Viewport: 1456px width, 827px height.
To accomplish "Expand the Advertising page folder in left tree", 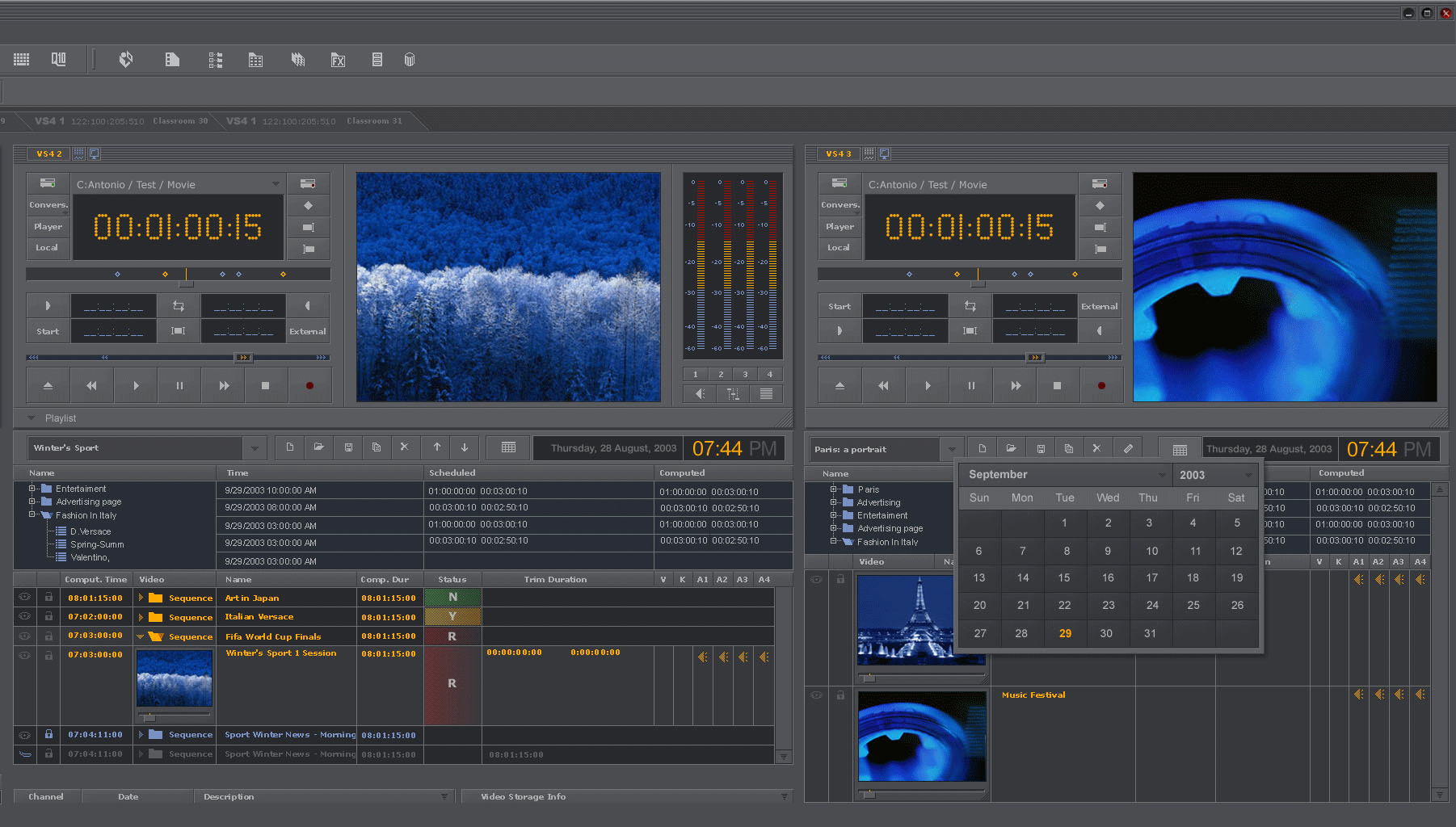I will [x=32, y=501].
